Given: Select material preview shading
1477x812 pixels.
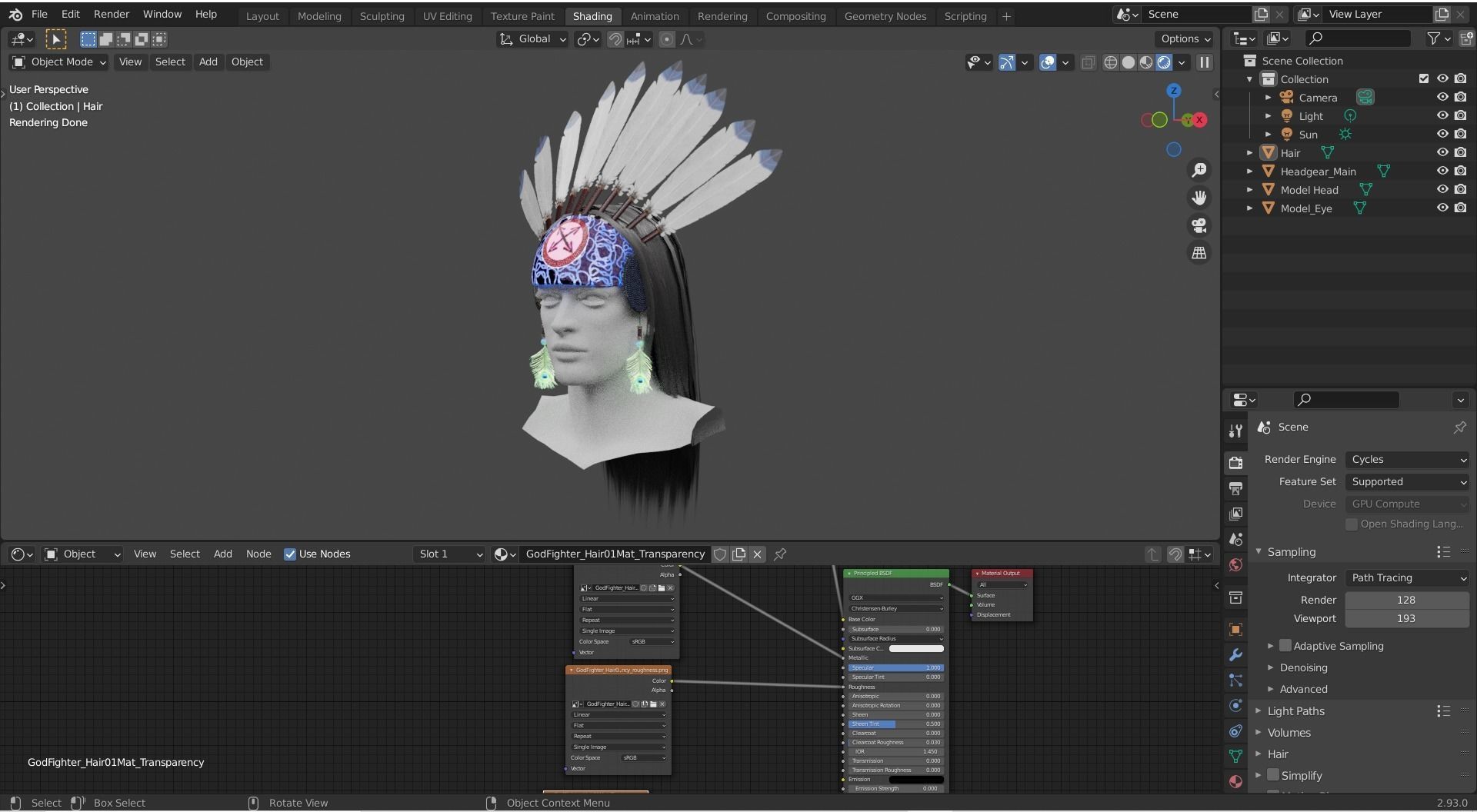Looking at the screenshot, I should [x=1145, y=62].
